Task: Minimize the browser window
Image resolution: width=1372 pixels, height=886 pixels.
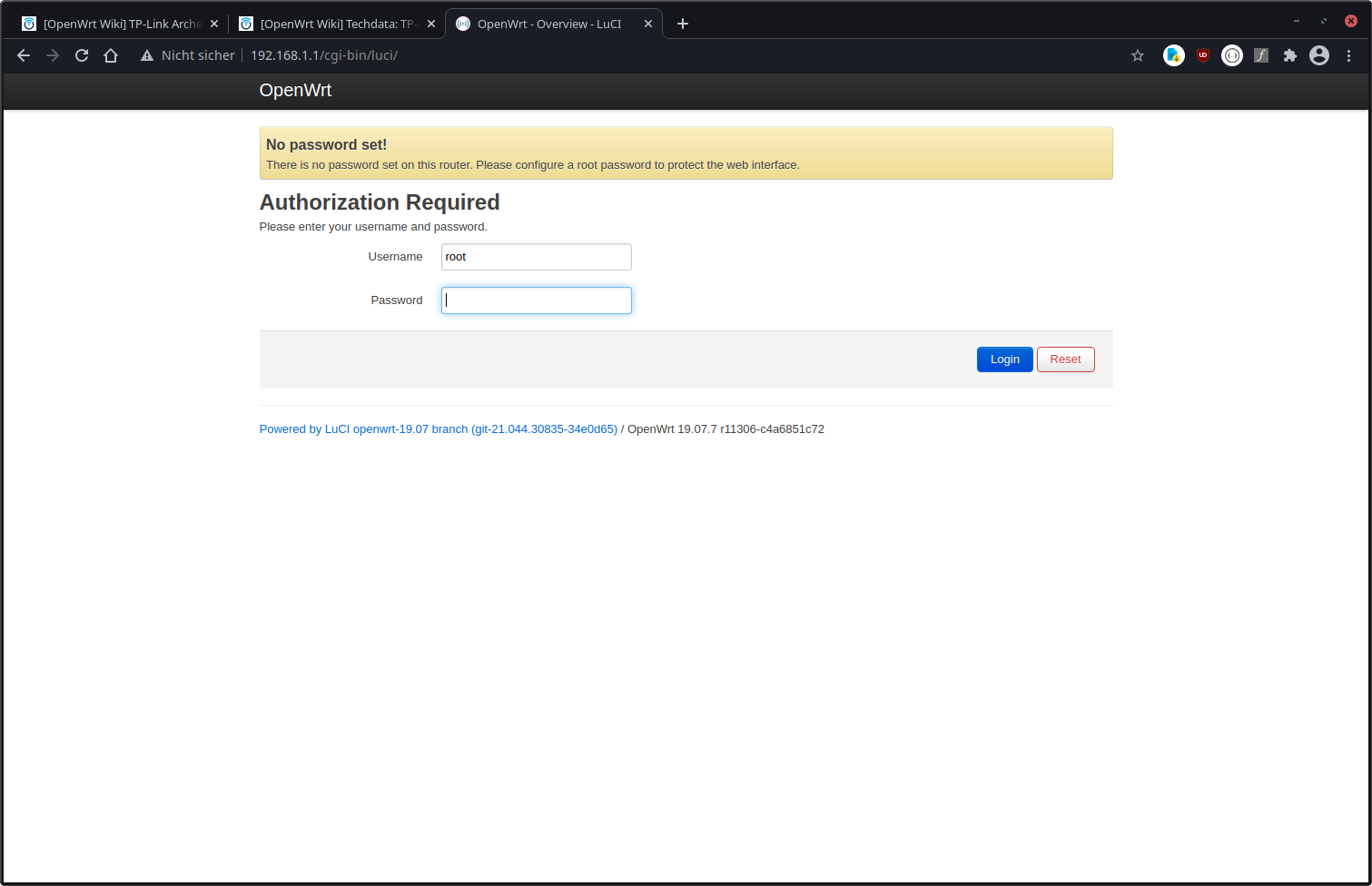Action: point(1297,21)
